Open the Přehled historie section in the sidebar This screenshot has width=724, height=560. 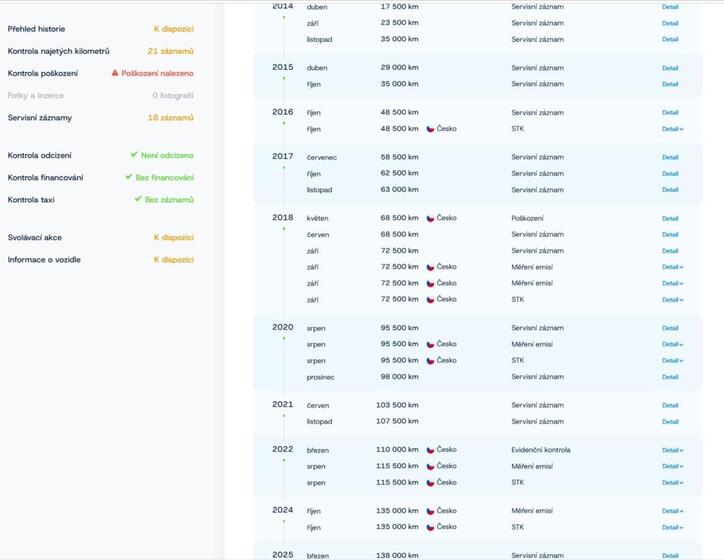click(x=36, y=29)
